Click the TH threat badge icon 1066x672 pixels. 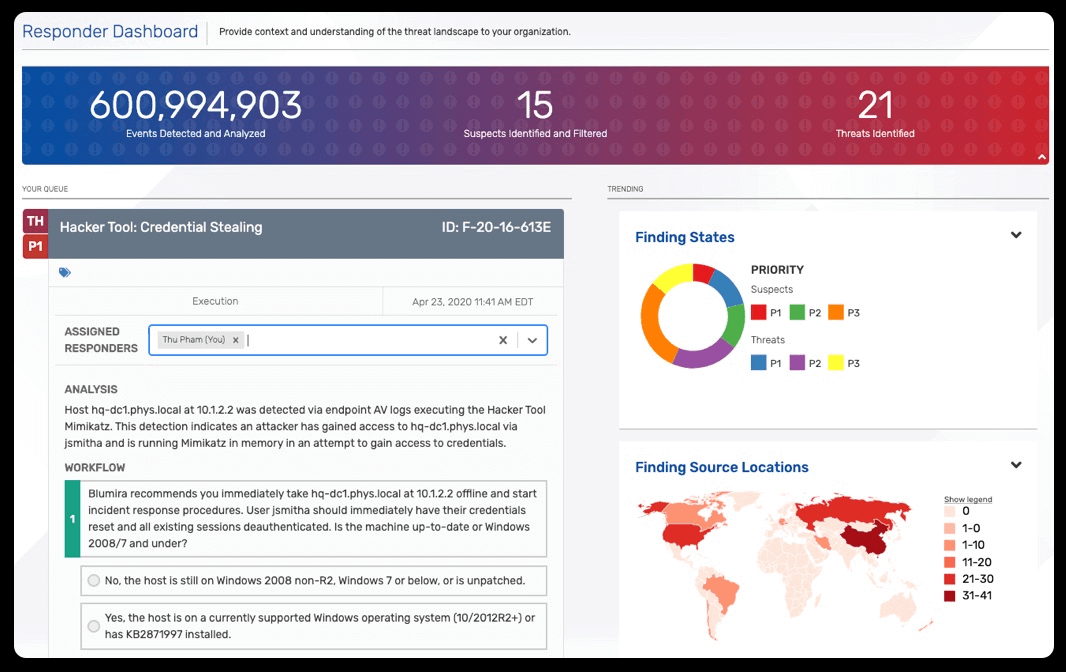click(x=35, y=221)
